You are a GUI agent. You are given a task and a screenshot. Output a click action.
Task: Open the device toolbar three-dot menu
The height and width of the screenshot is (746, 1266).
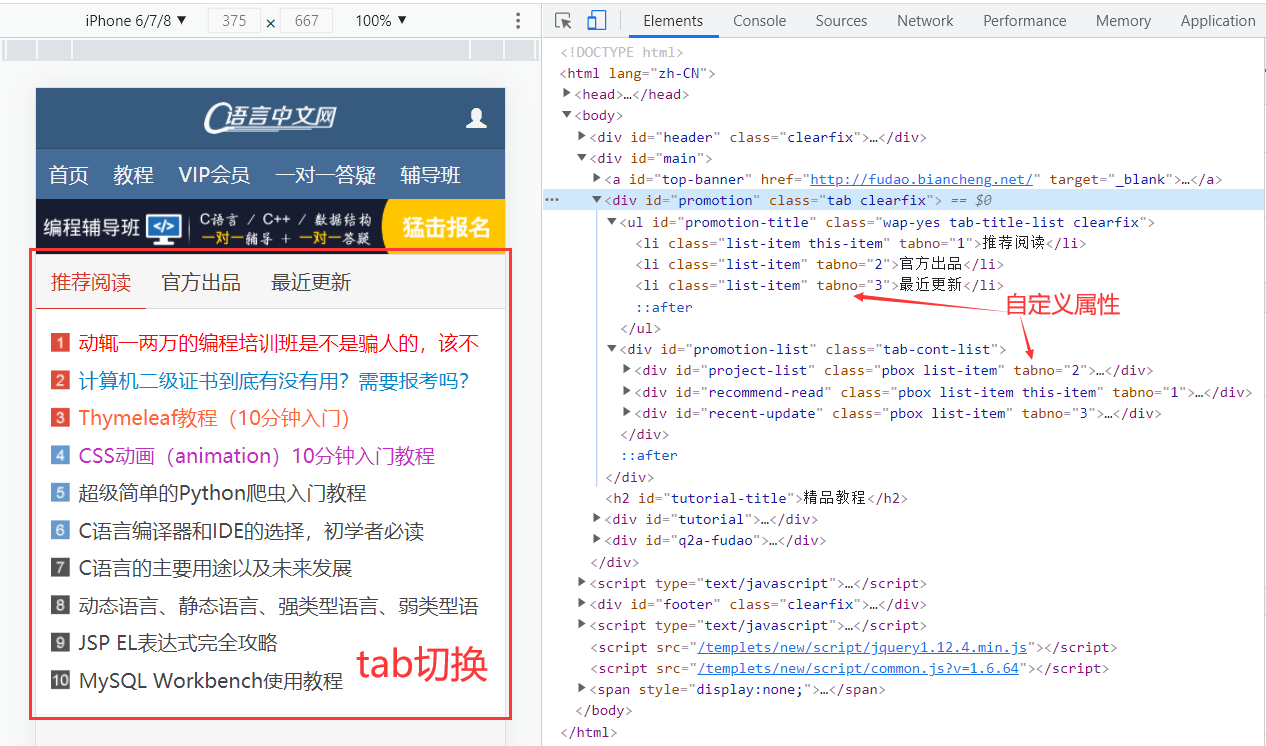(x=518, y=20)
